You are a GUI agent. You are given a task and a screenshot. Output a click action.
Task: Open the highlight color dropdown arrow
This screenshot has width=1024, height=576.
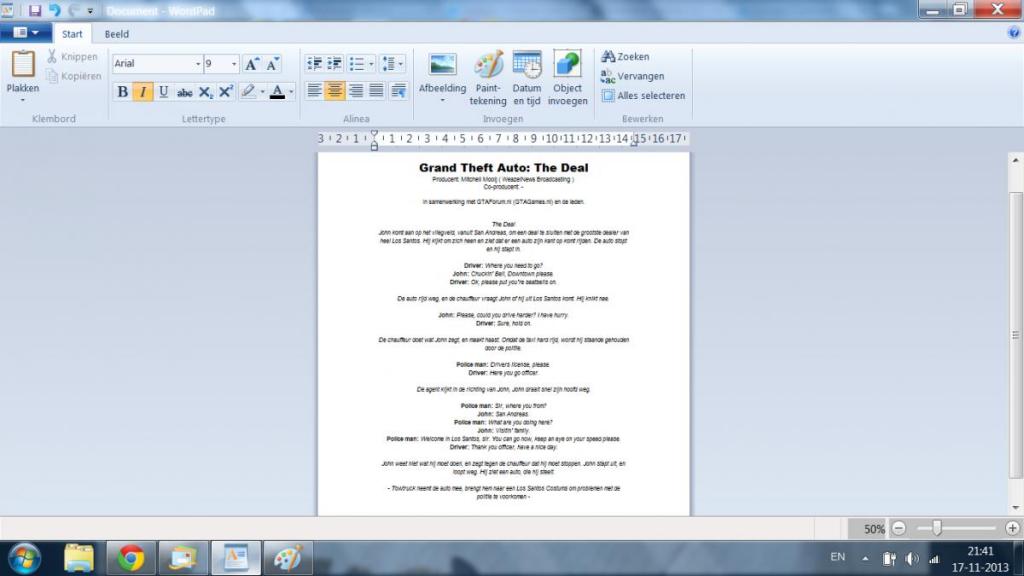[263, 92]
